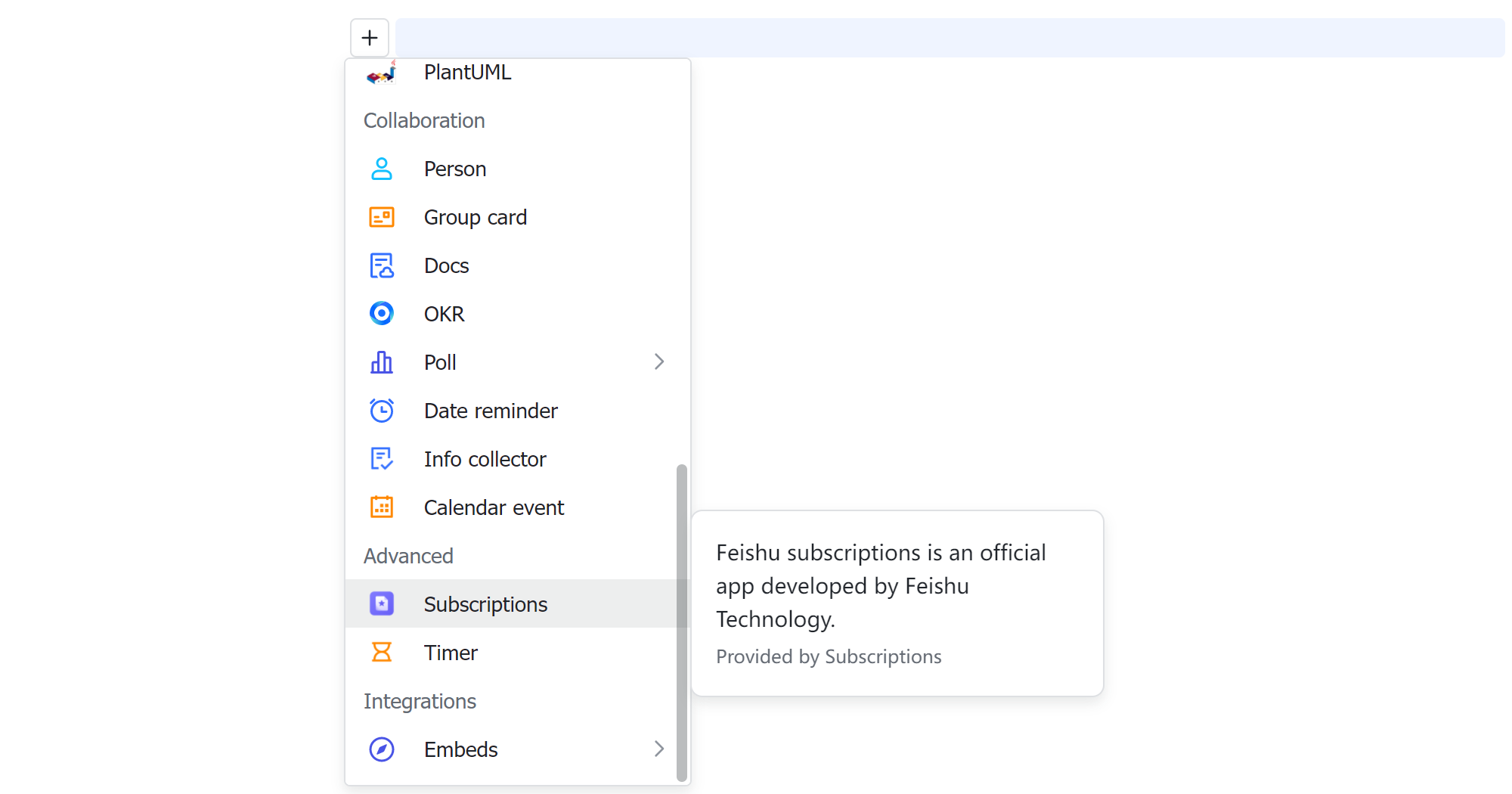Click the Advanced section header
Screen dimensions: 1512x794
coord(408,557)
